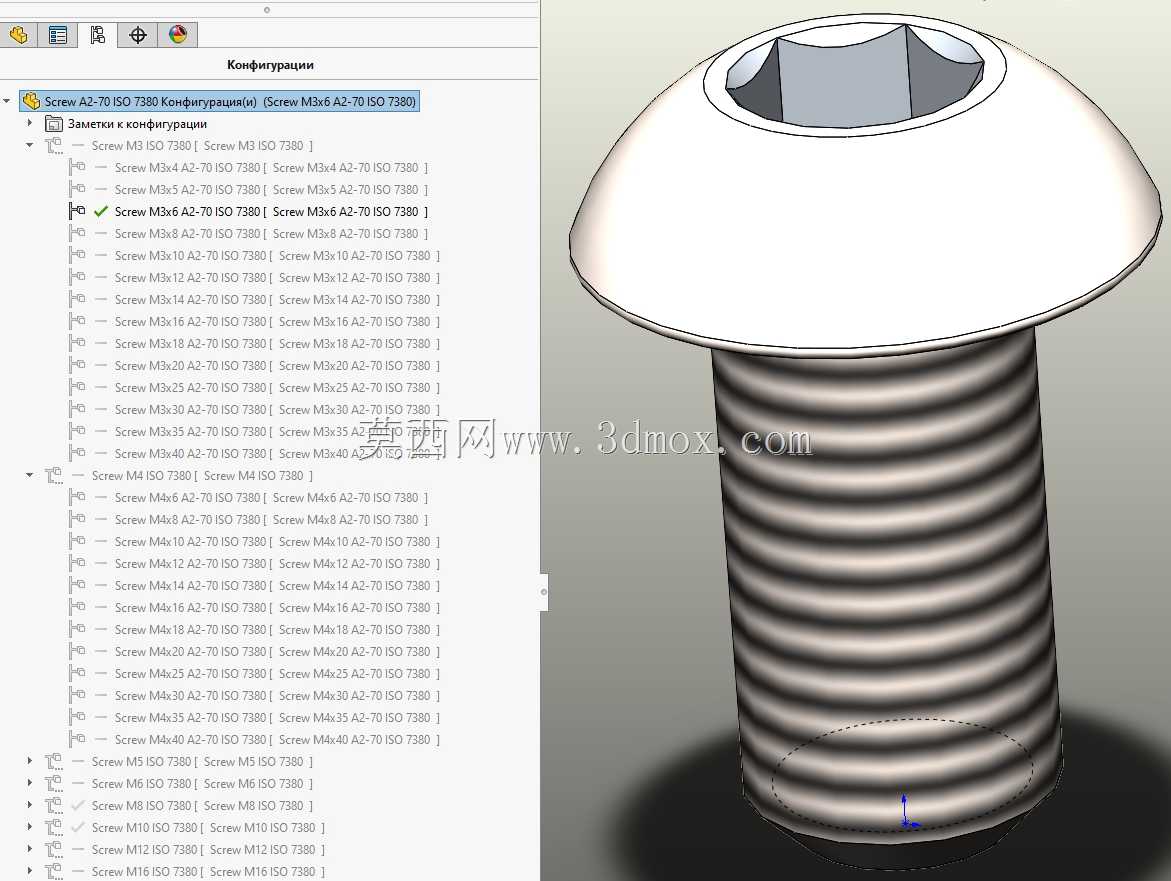Click the Screw M4 ISO 7380 parent configuration icon
The height and width of the screenshot is (881, 1171).
[x=54, y=476]
